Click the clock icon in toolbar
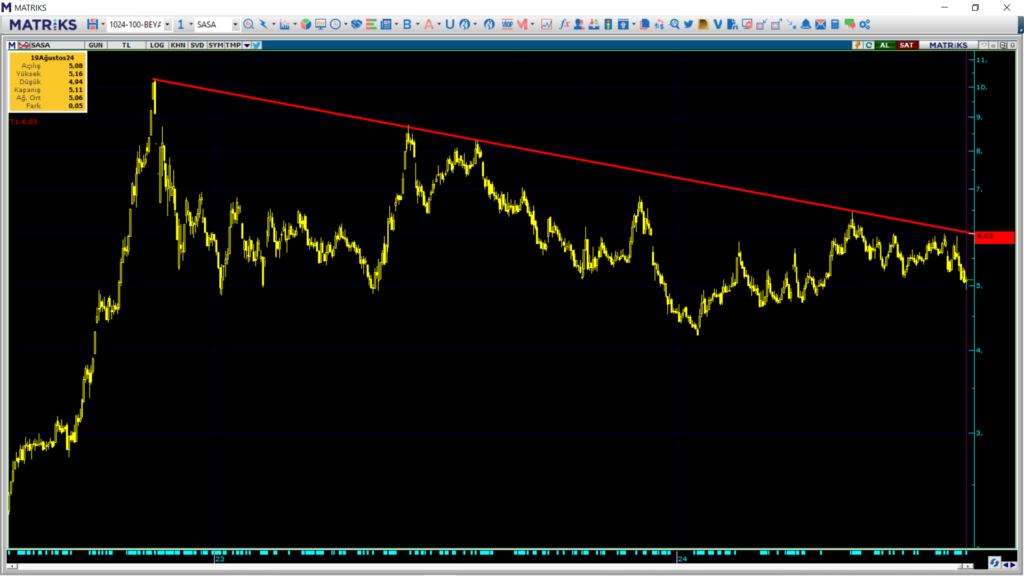 335,24
